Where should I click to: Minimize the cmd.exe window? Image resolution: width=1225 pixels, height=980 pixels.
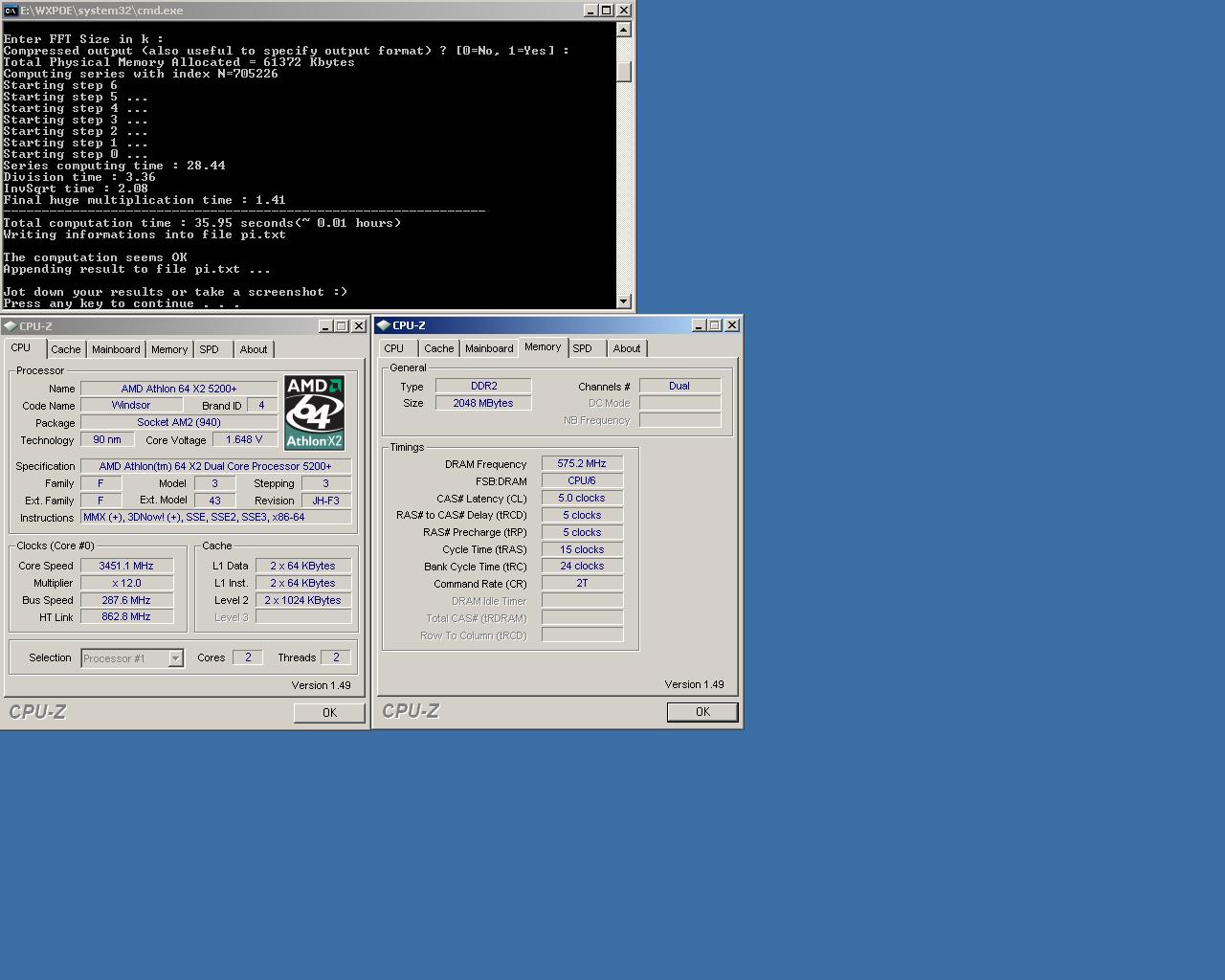pyautogui.click(x=590, y=11)
